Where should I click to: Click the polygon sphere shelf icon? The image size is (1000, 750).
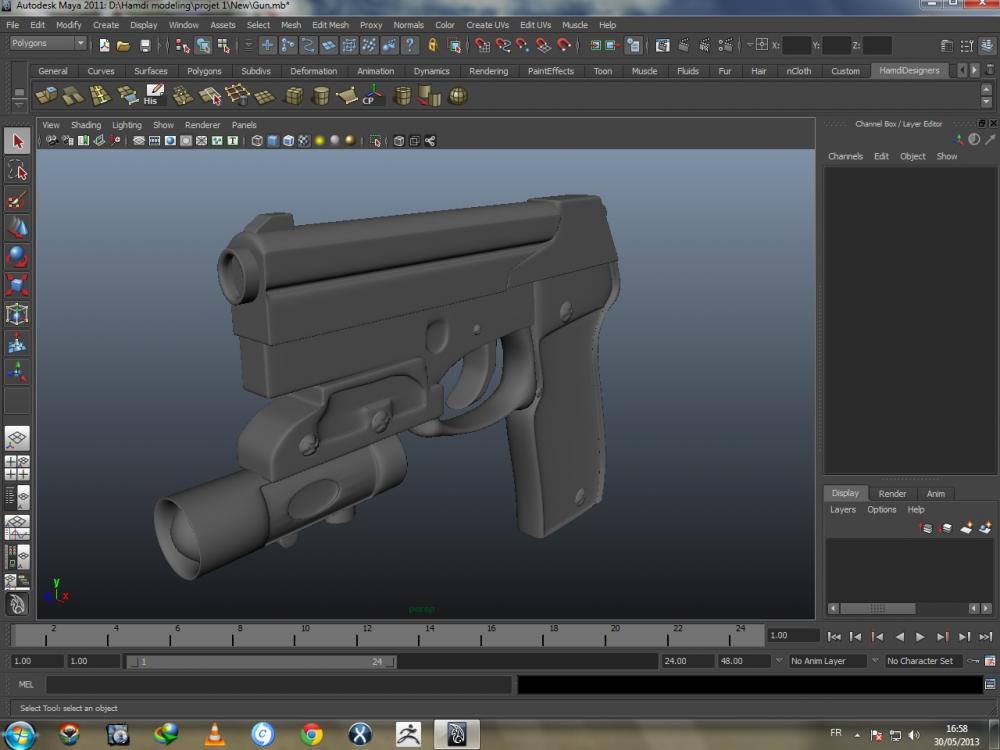pos(458,96)
